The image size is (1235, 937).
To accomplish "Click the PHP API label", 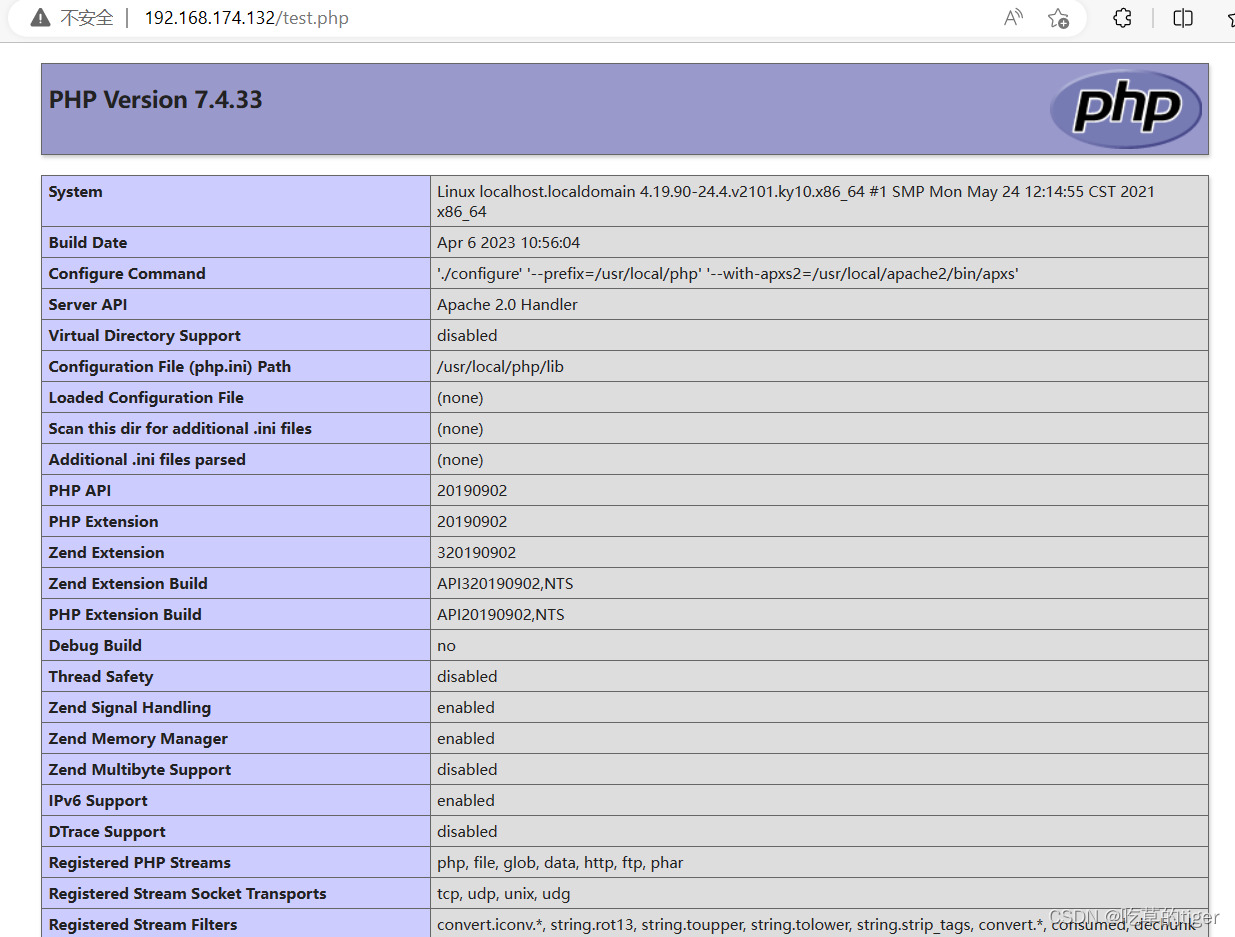I will 80,490.
